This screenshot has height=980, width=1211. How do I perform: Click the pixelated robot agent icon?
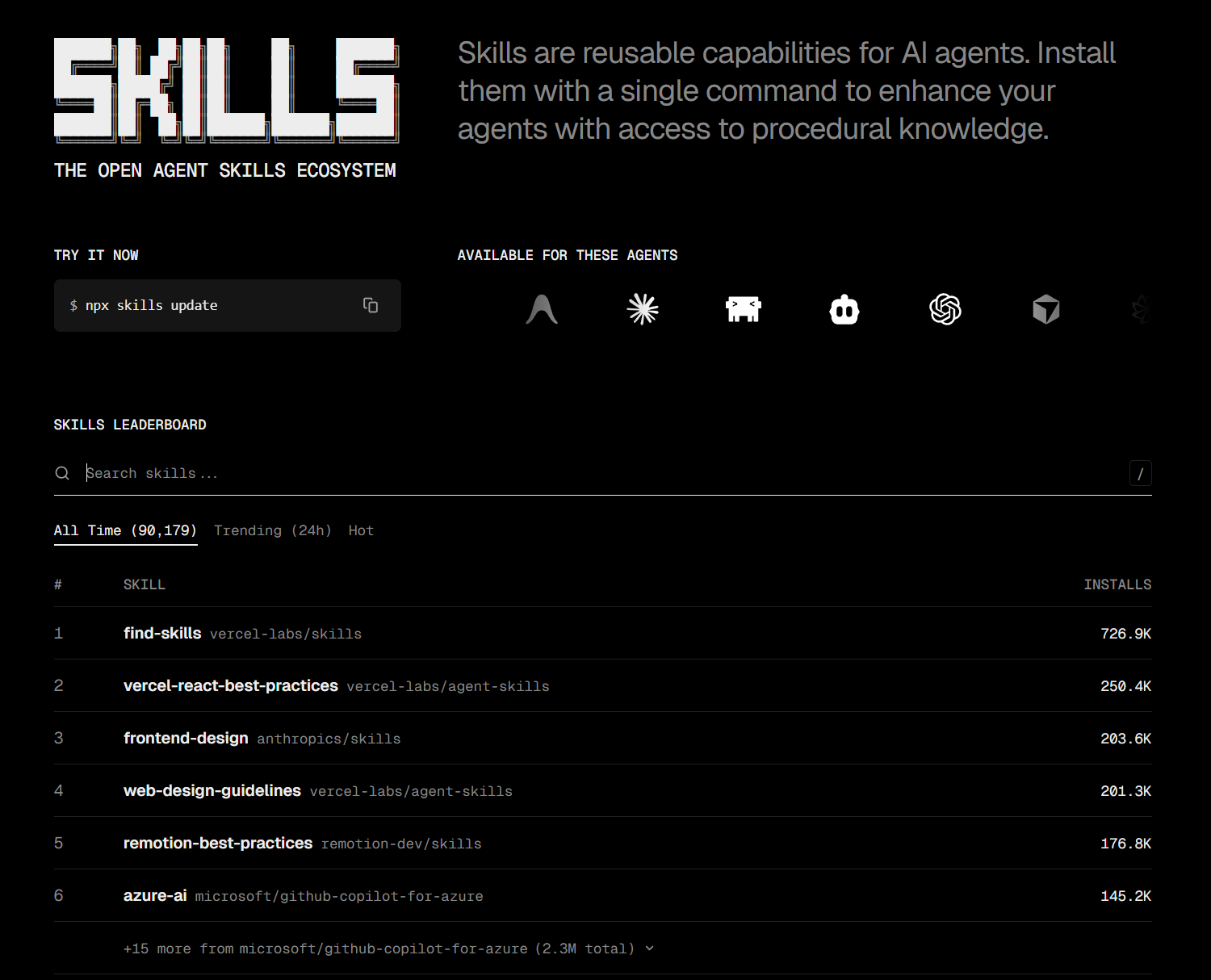pos(744,308)
